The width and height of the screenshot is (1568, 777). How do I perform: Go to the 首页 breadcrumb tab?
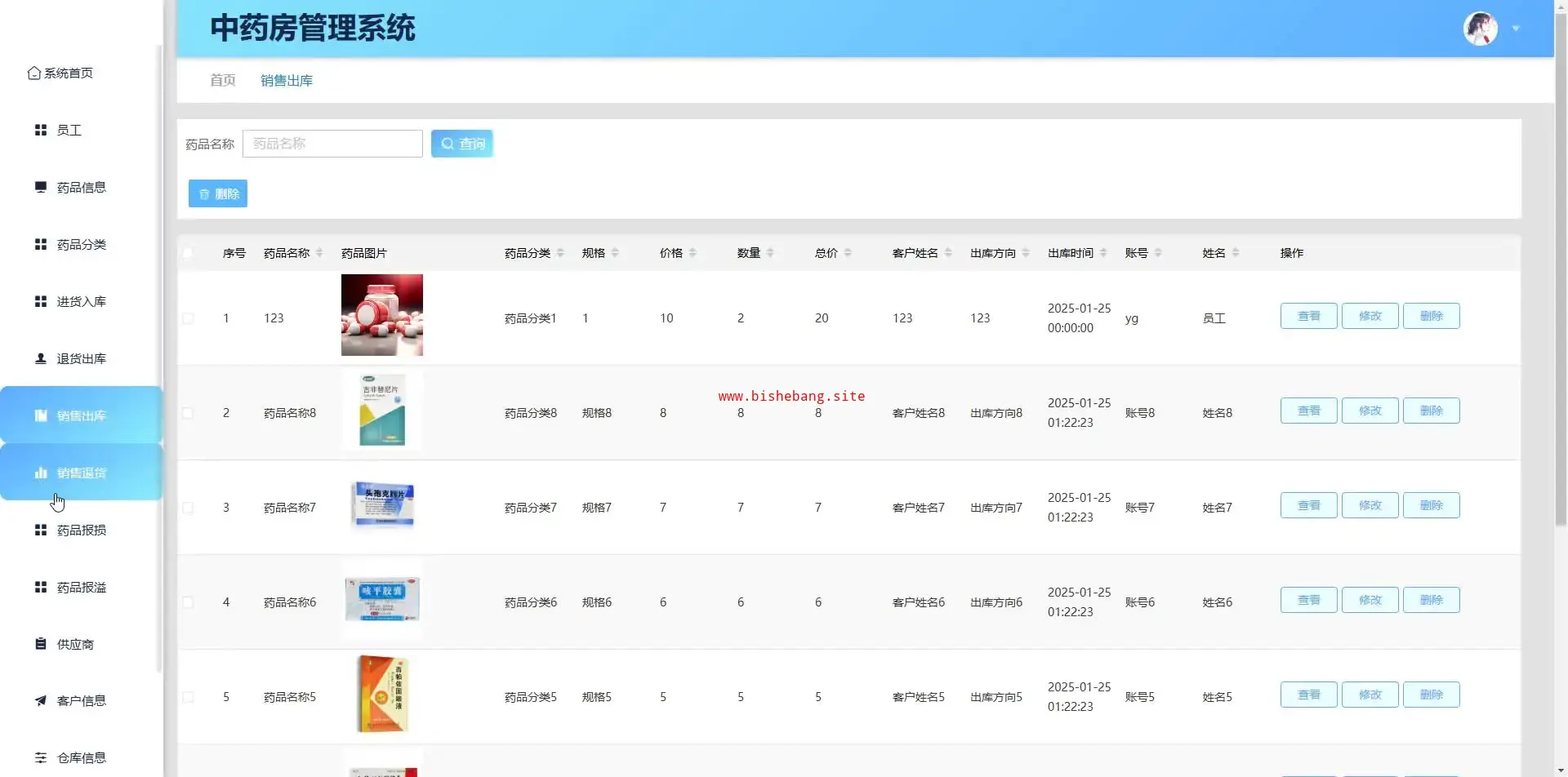223,80
